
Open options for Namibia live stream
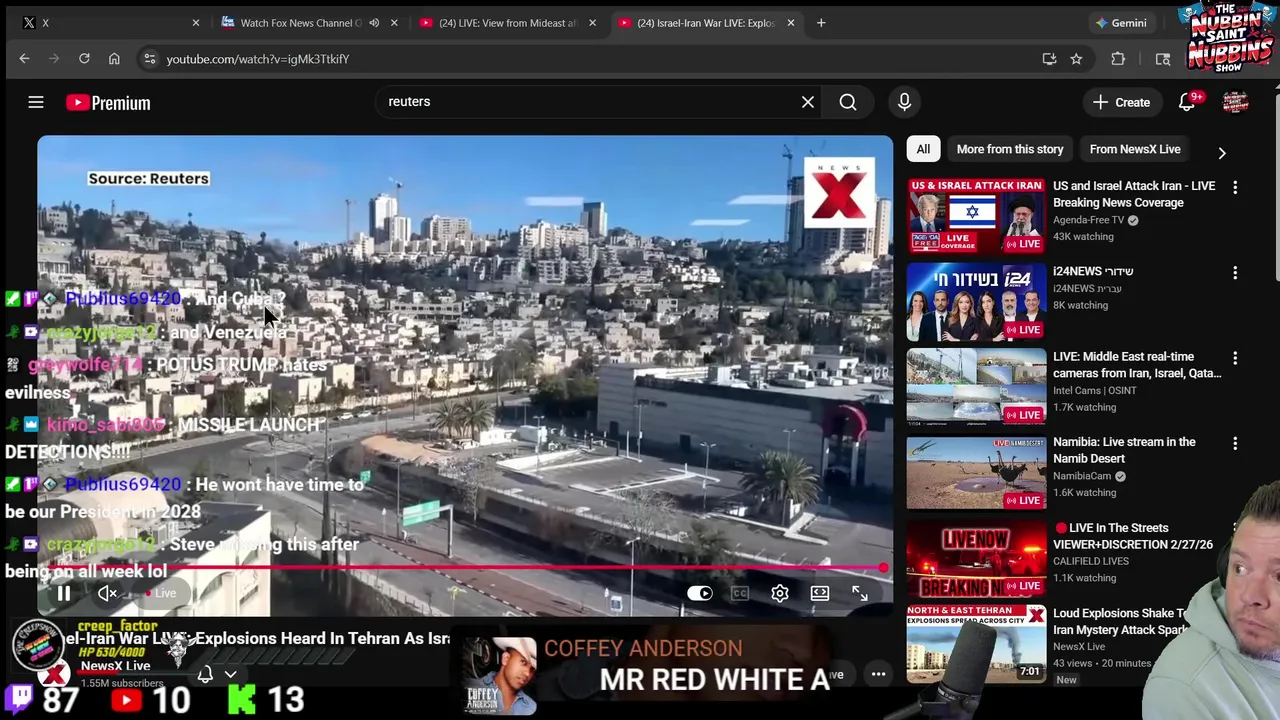tap(1235, 443)
